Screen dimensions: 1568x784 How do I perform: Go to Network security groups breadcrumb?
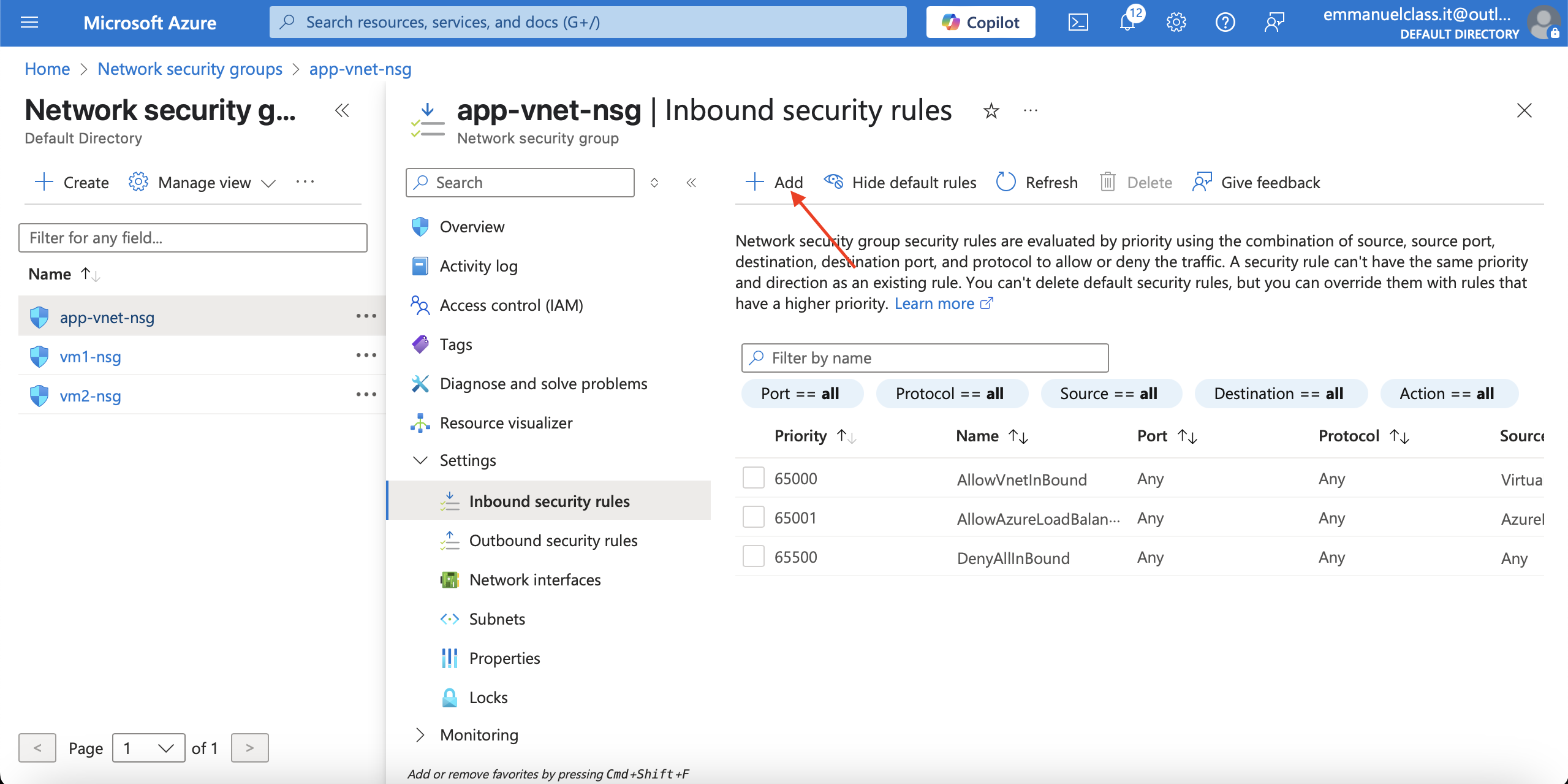click(x=190, y=69)
